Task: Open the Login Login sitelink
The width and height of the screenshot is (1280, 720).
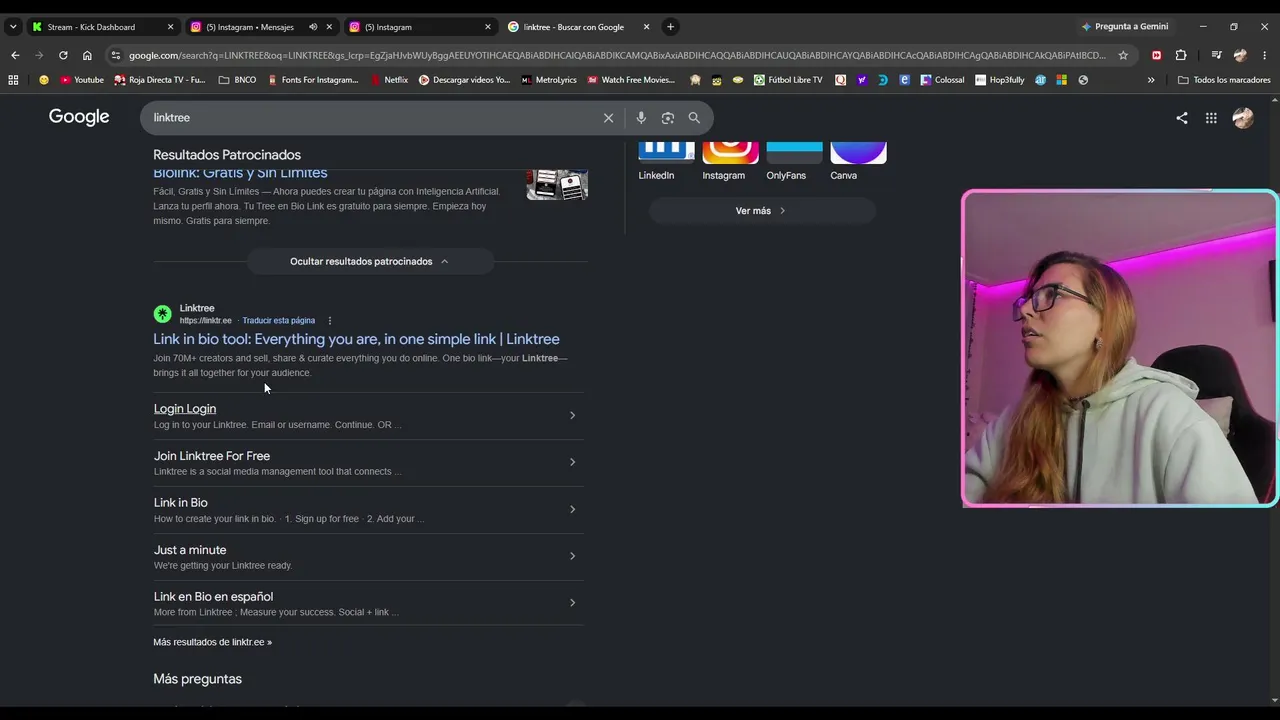Action: coord(185,409)
